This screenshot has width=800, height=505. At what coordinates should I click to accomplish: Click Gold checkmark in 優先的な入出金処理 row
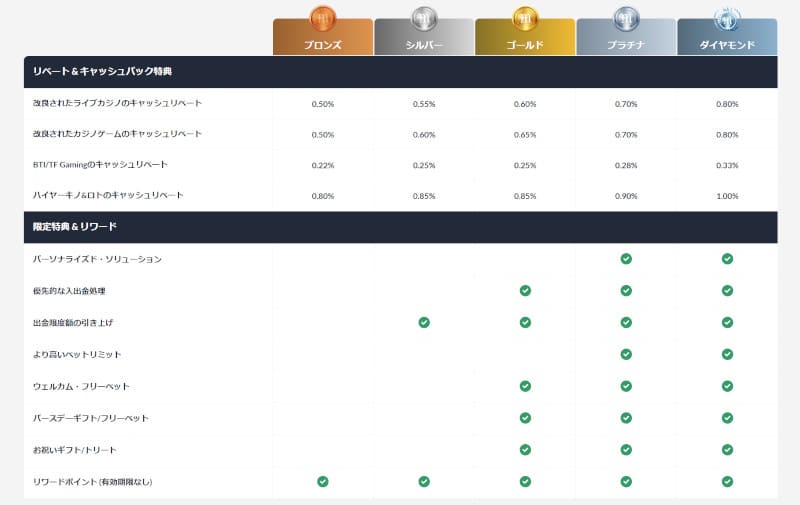[x=525, y=291]
